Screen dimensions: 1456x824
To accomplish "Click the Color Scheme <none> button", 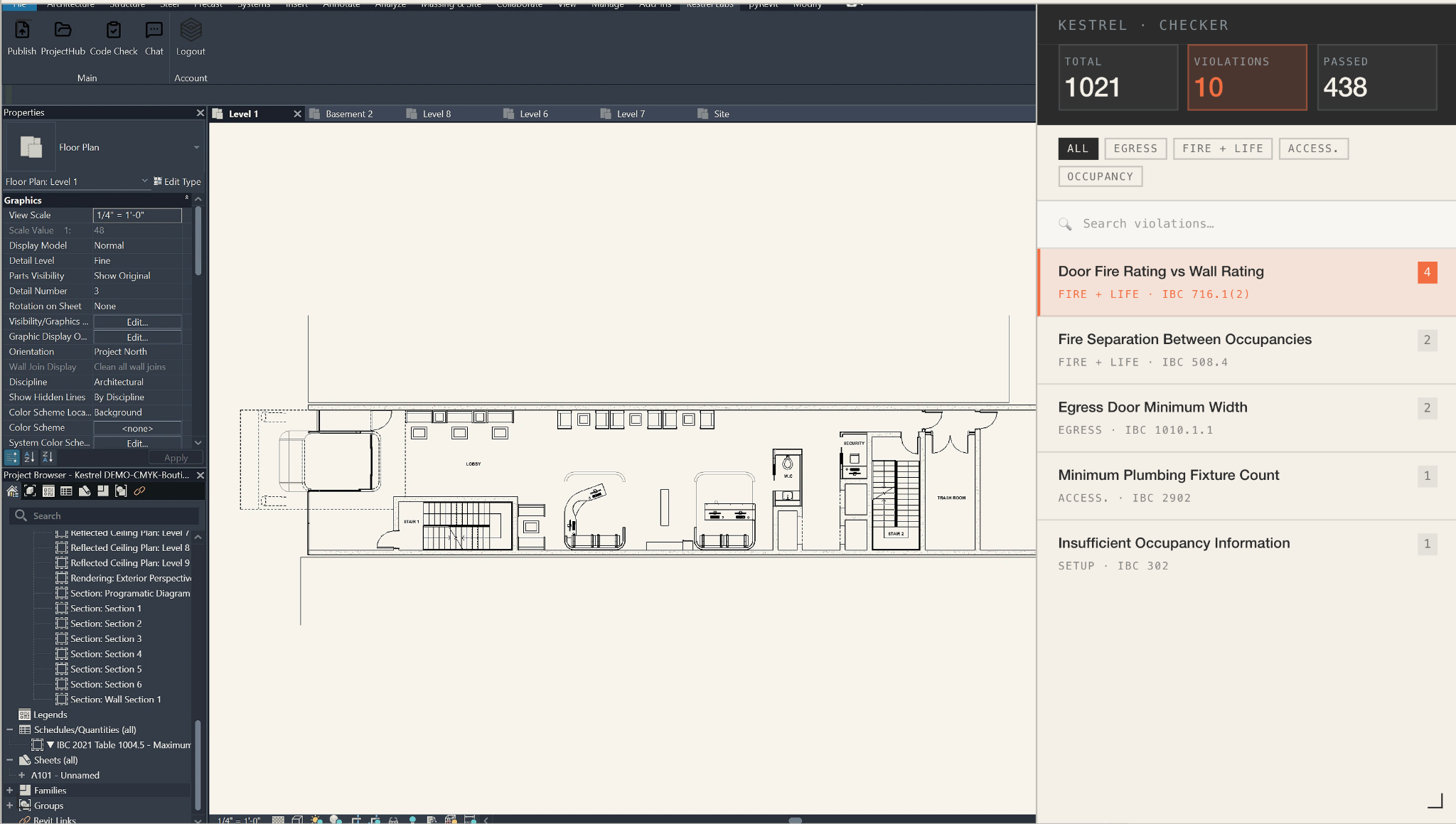I will pos(137,428).
